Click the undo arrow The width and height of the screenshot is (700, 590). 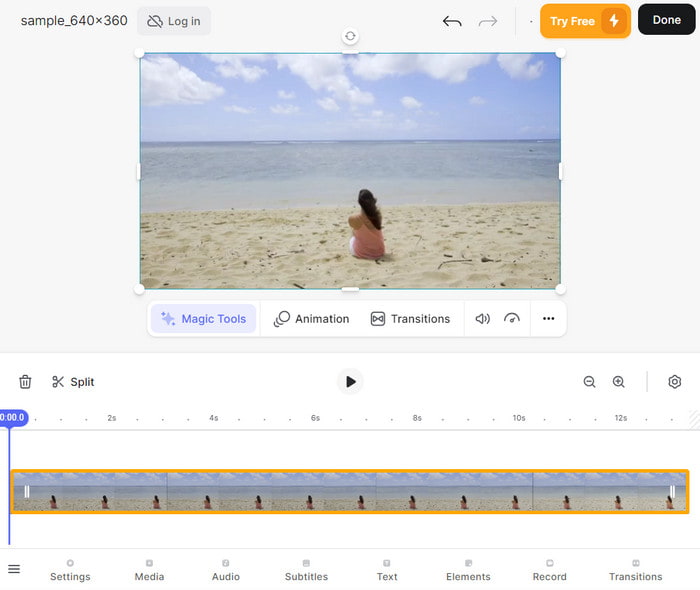(452, 21)
